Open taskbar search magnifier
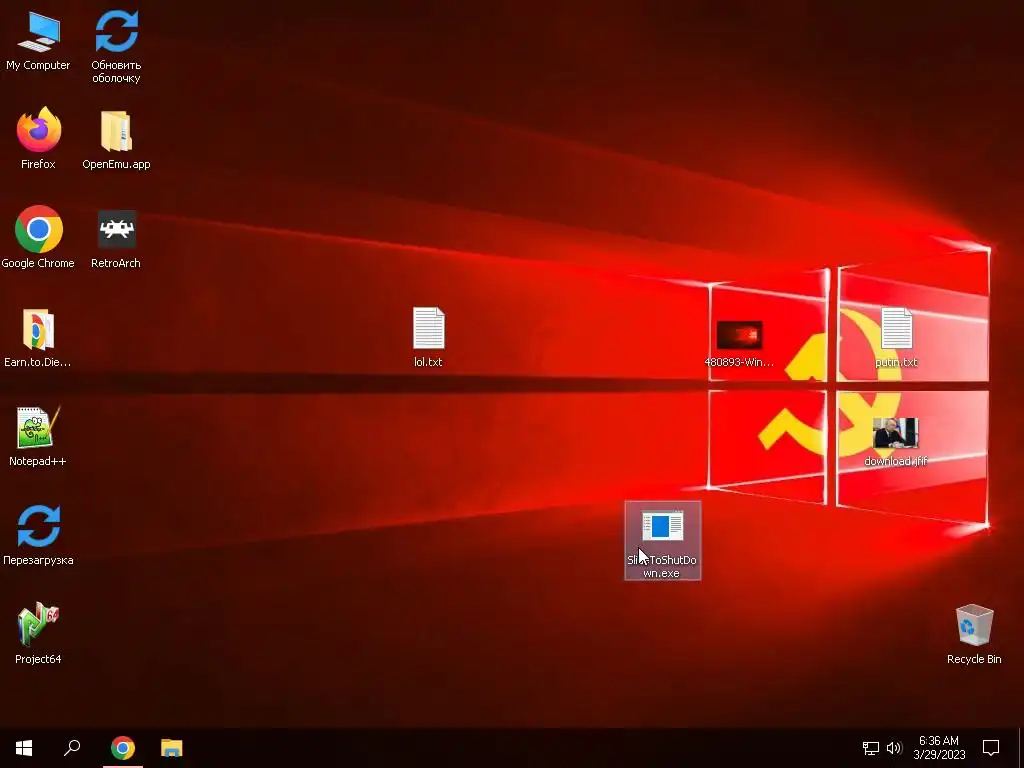The width and height of the screenshot is (1024, 768). point(72,748)
